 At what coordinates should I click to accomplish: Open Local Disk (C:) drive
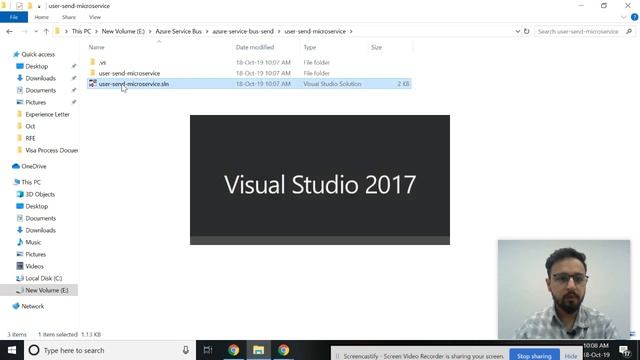[44, 278]
